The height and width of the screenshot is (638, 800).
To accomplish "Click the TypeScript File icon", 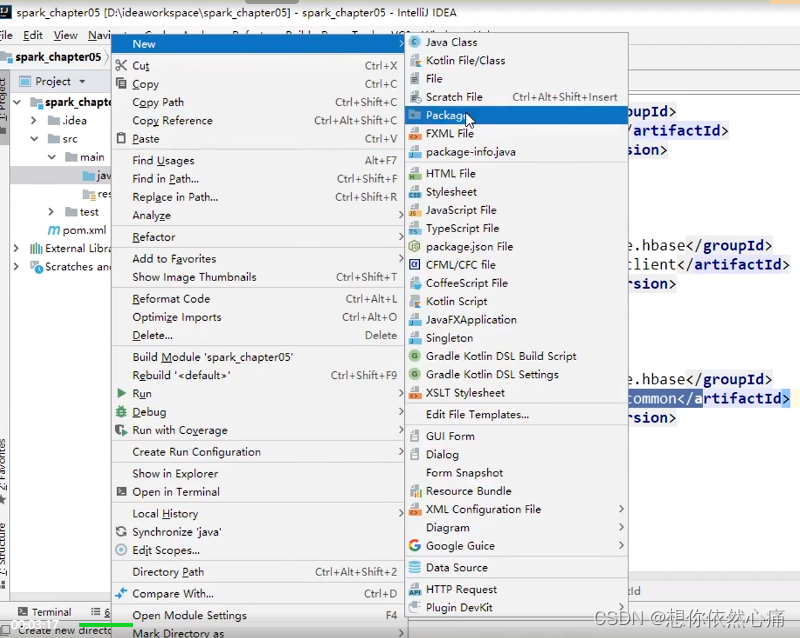I will coord(415,229).
